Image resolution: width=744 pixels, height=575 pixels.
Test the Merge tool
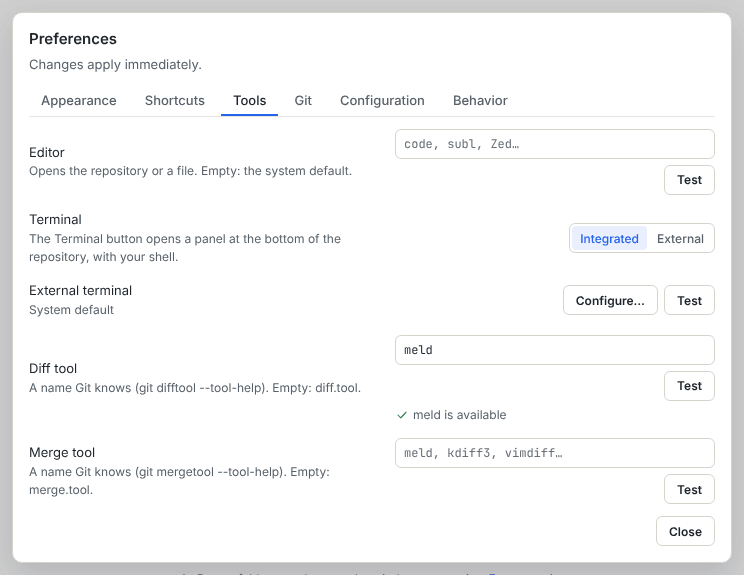[x=689, y=489]
